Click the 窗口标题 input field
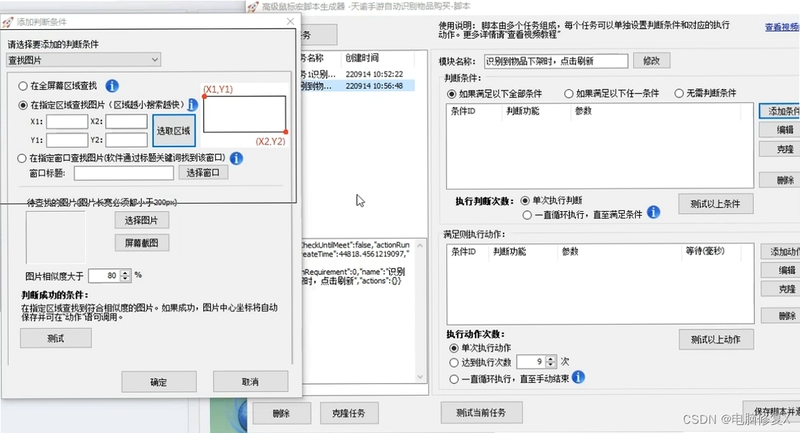800x433 pixels. pos(124,173)
